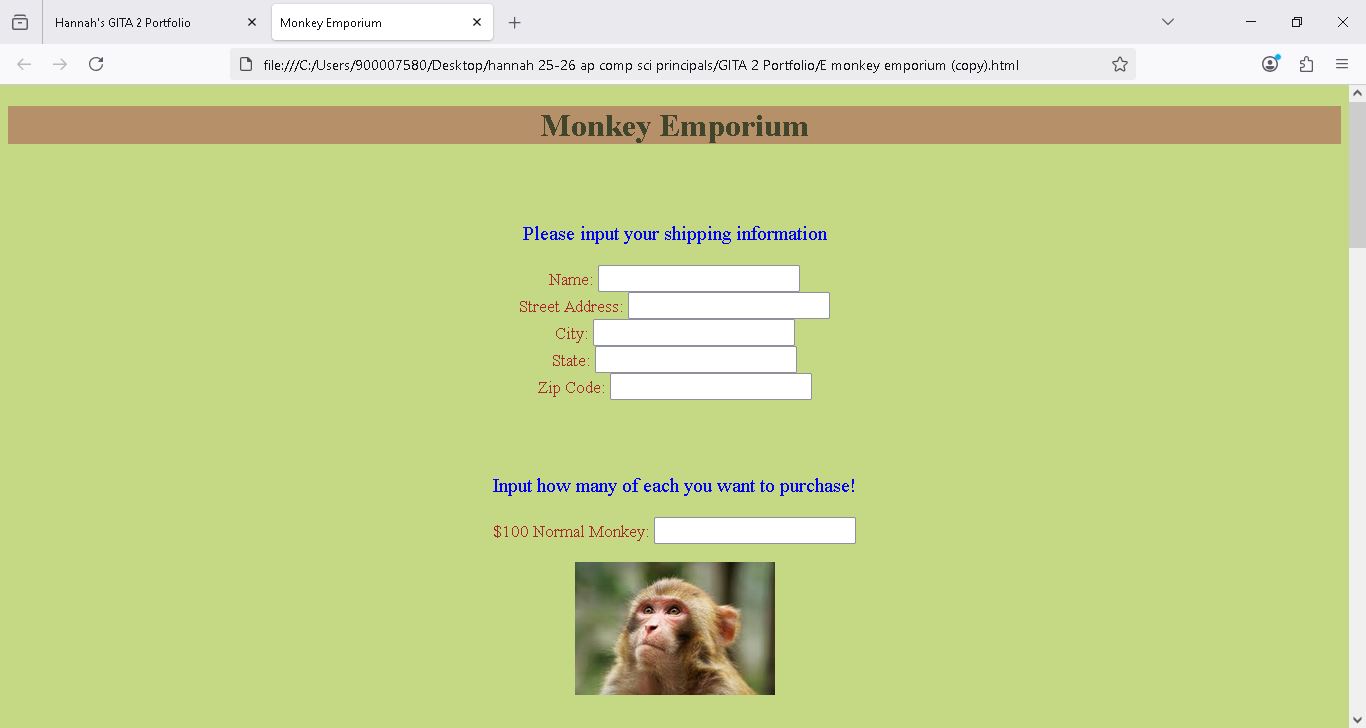Select the State text field

(695, 360)
